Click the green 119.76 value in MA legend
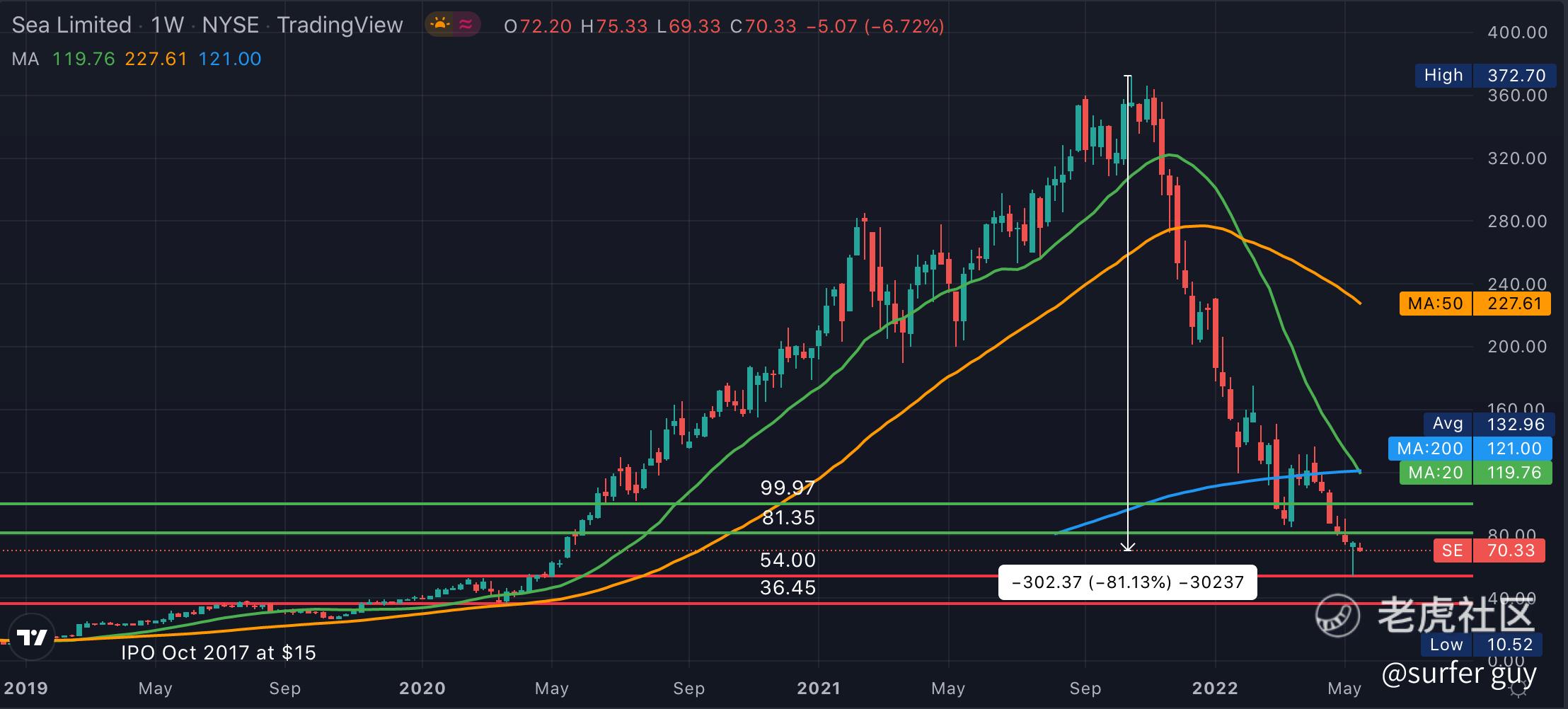 [x=83, y=59]
